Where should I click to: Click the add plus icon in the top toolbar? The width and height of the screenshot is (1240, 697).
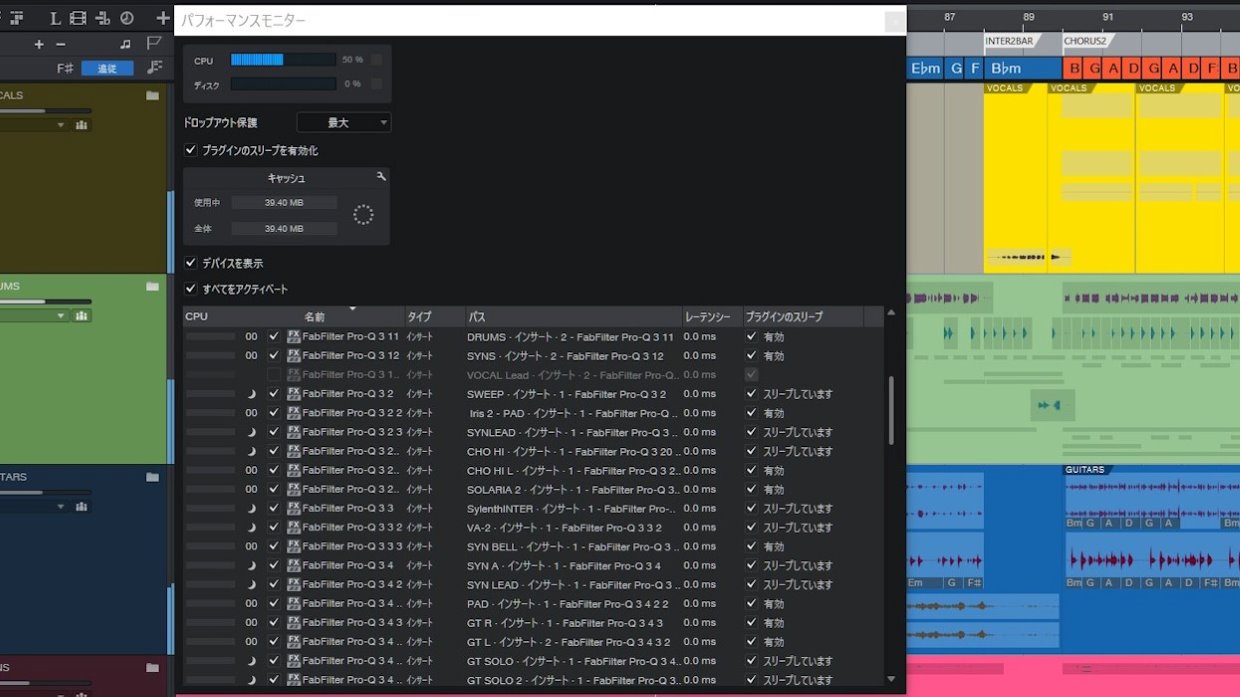[x=163, y=18]
